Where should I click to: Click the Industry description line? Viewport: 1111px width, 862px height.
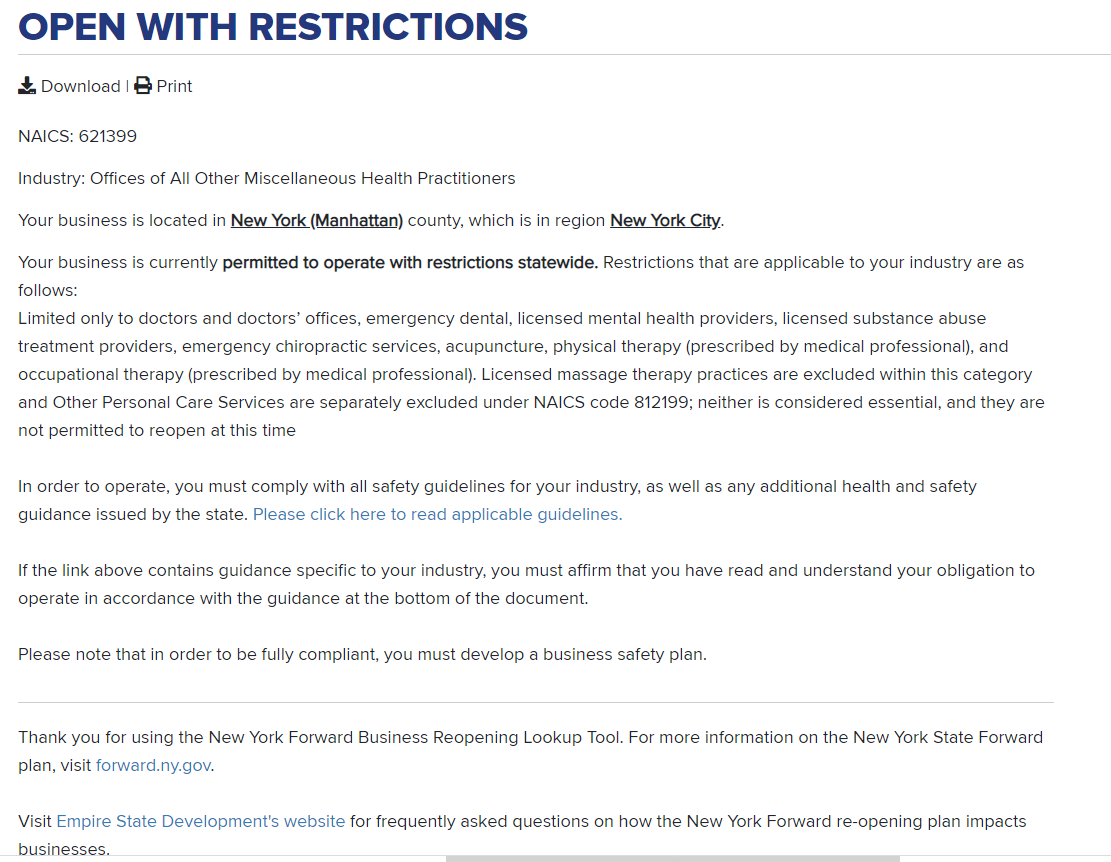267,178
